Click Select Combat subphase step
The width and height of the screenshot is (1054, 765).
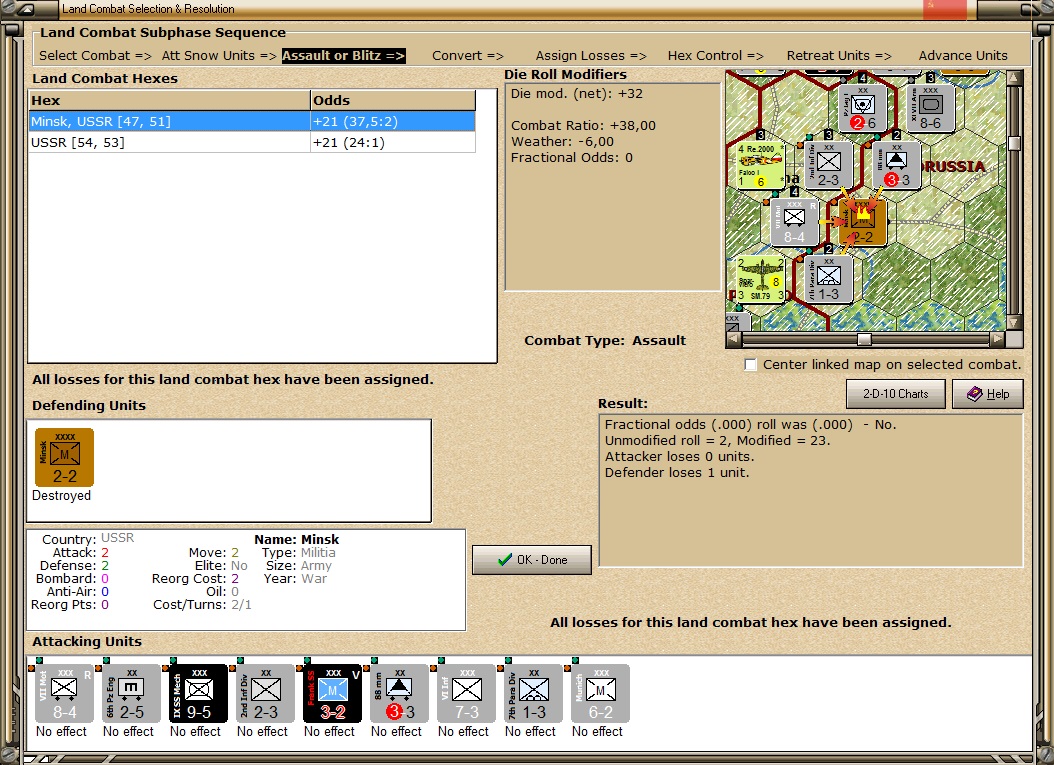pyautogui.click(x=95, y=56)
